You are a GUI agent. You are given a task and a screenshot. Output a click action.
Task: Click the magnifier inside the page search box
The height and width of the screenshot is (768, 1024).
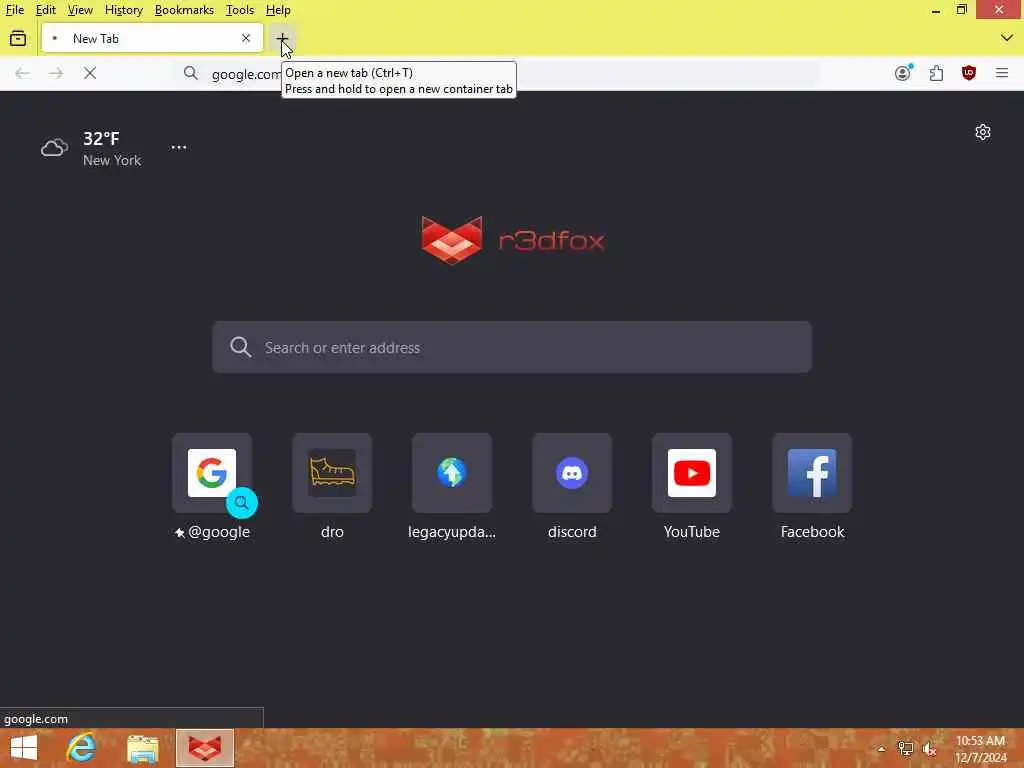coord(240,347)
